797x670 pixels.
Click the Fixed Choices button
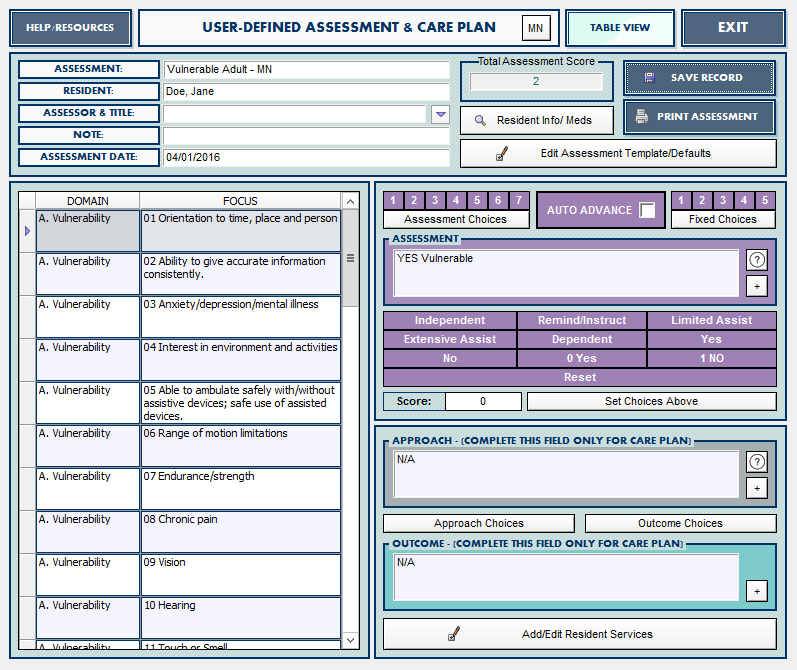point(723,219)
